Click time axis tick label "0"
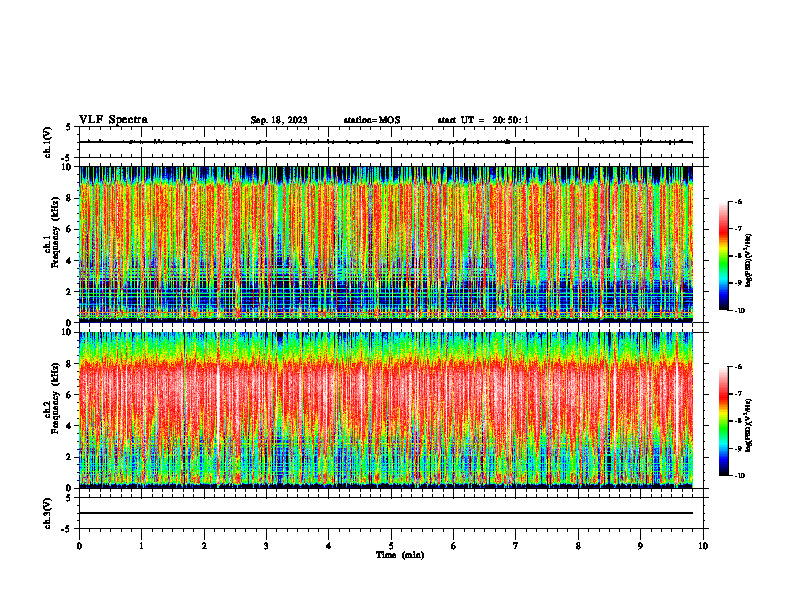 (x=79, y=546)
